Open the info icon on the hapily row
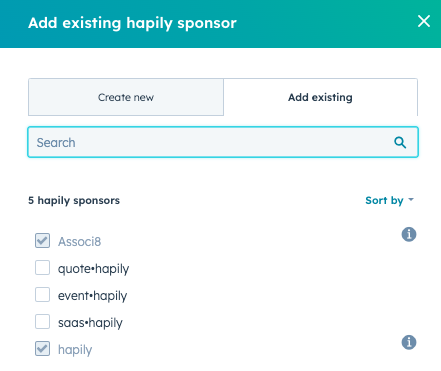The image size is (441, 371). (x=409, y=342)
